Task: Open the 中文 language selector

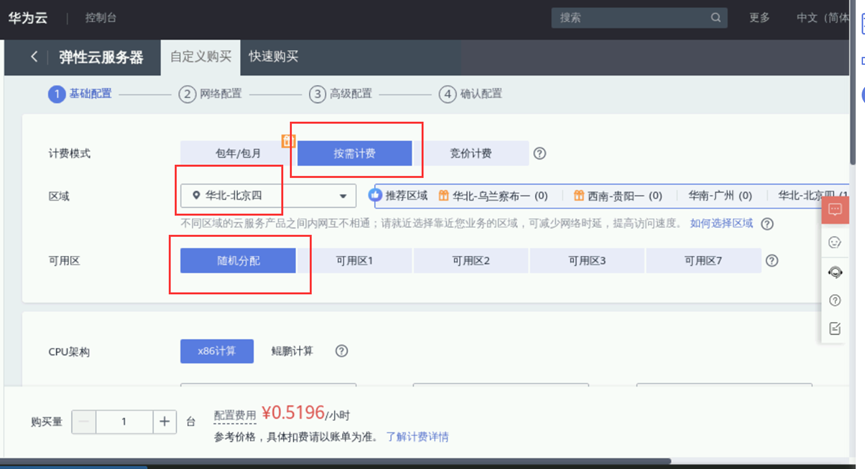Action: coord(822,18)
